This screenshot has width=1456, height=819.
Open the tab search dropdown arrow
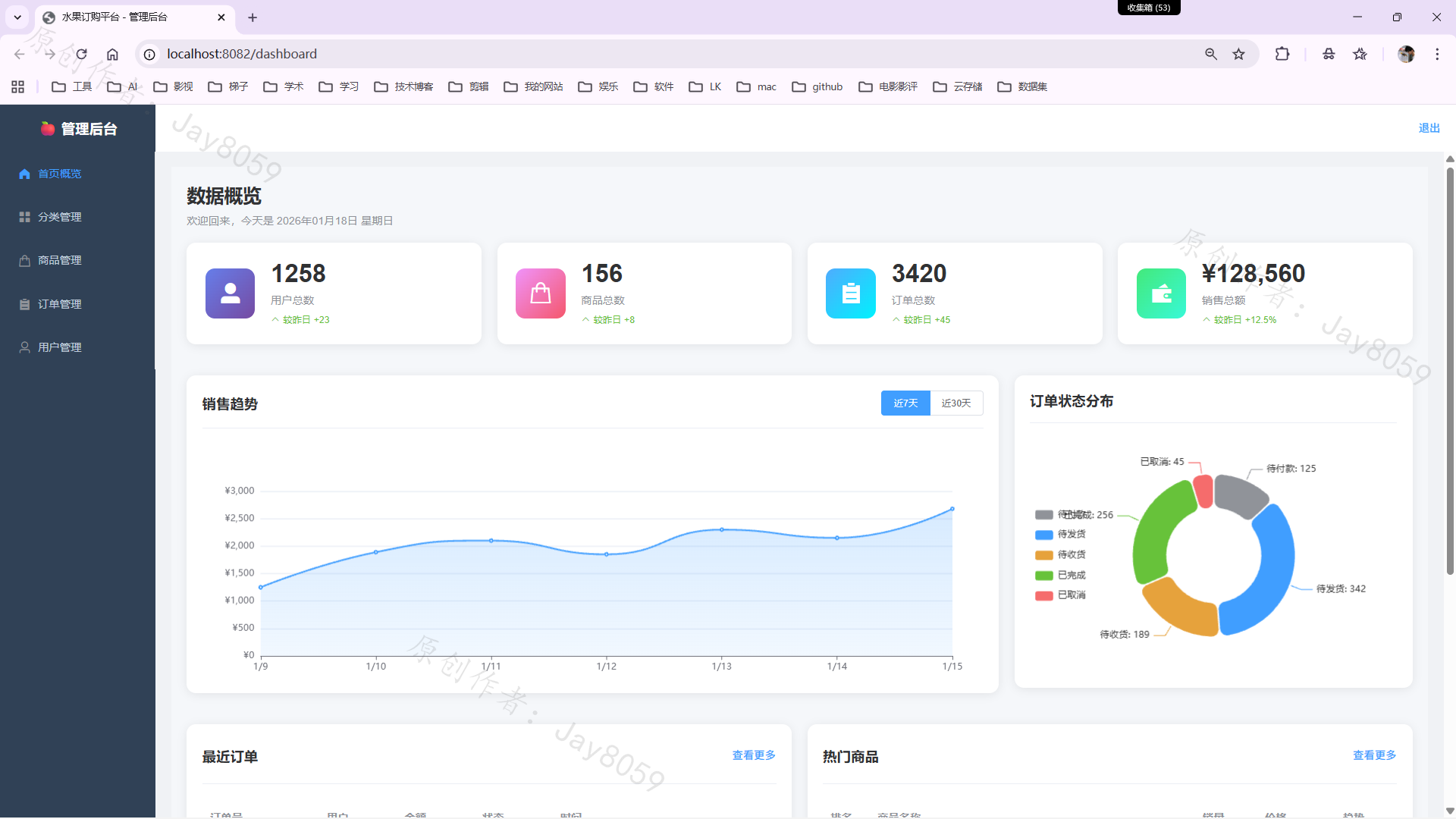(x=17, y=17)
